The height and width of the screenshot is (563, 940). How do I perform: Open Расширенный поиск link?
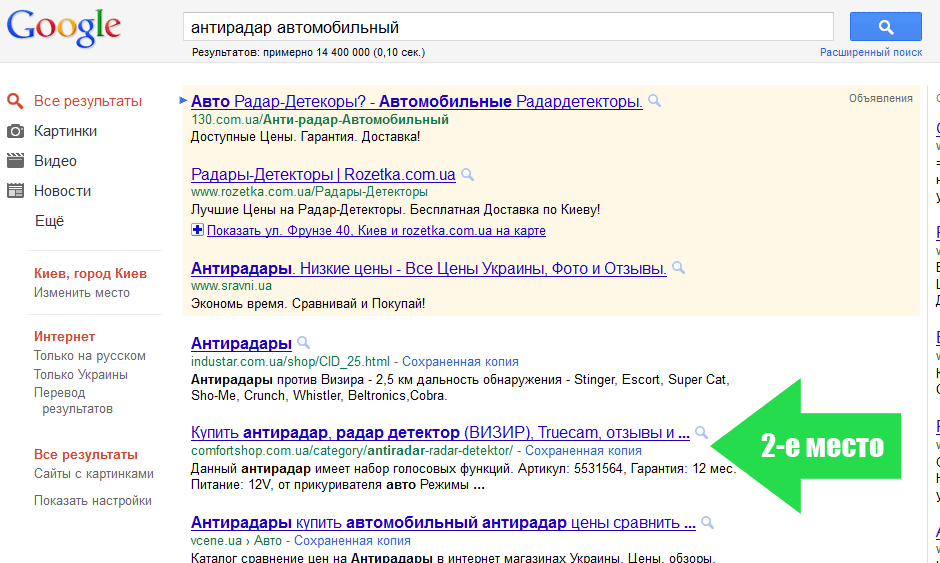click(870, 52)
